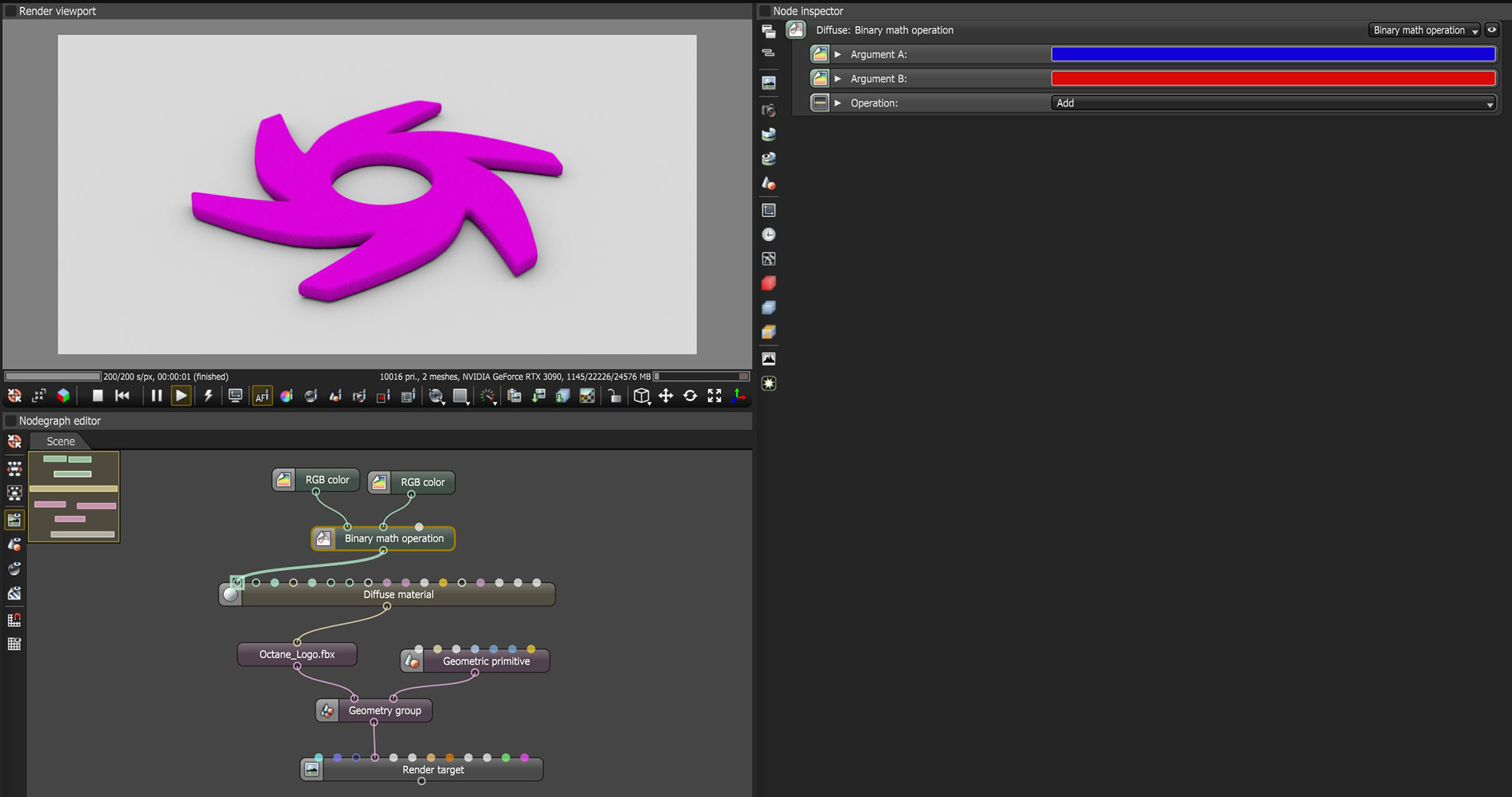Expand the Argument B row
This screenshot has height=797, width=1512.
(837, 78)
